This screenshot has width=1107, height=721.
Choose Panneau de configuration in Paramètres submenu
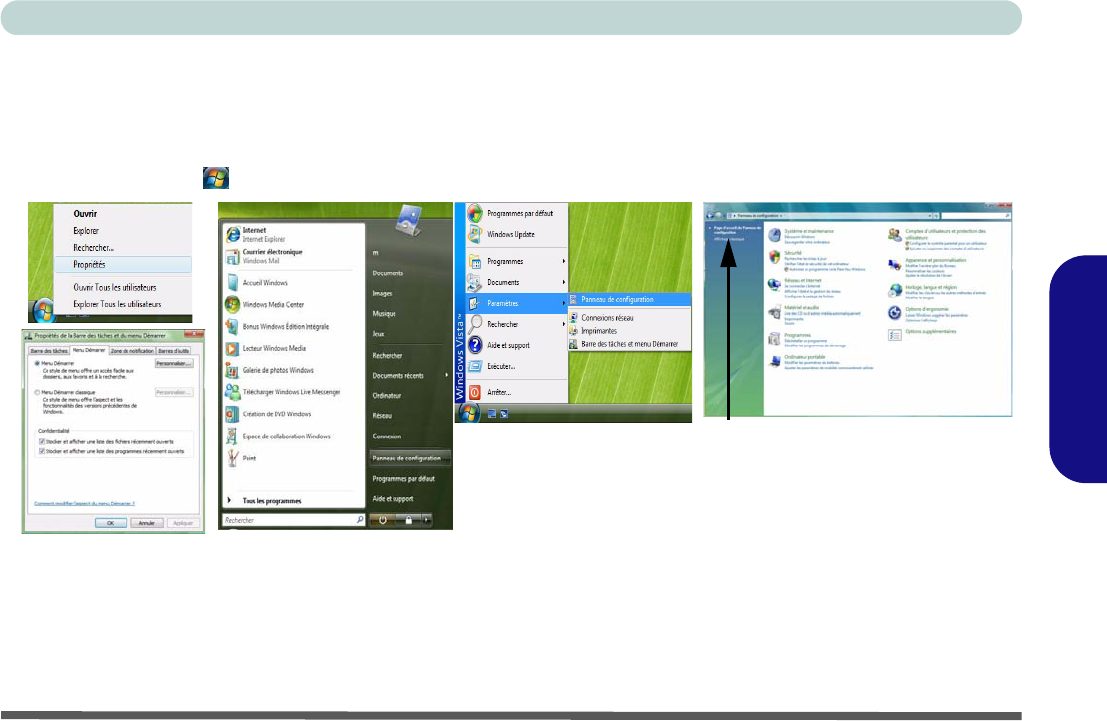click(x=629, y=299)
